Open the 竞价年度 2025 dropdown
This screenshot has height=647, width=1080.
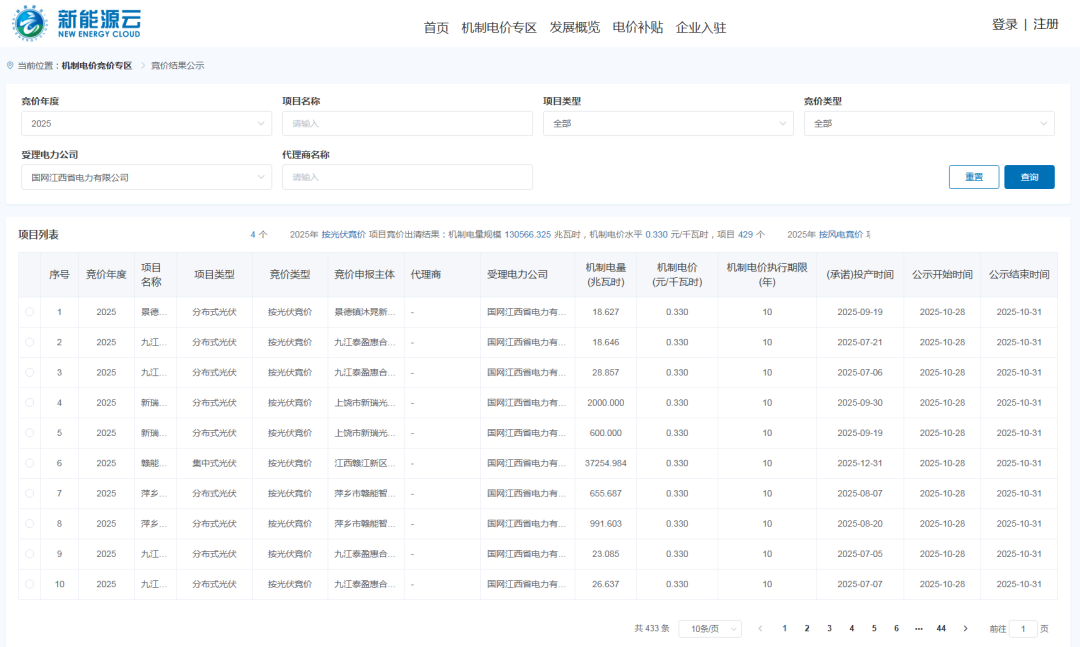[x=146, y=123]
